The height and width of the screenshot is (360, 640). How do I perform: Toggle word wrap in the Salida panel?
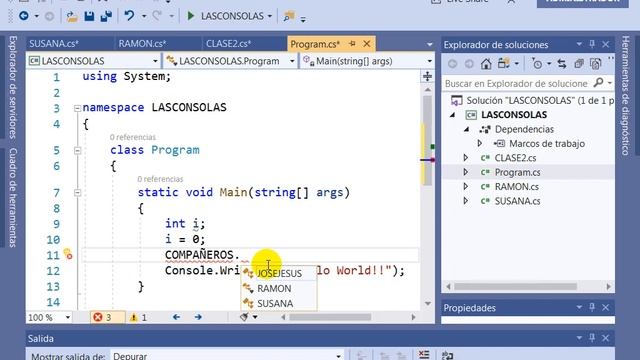(447, 355)
